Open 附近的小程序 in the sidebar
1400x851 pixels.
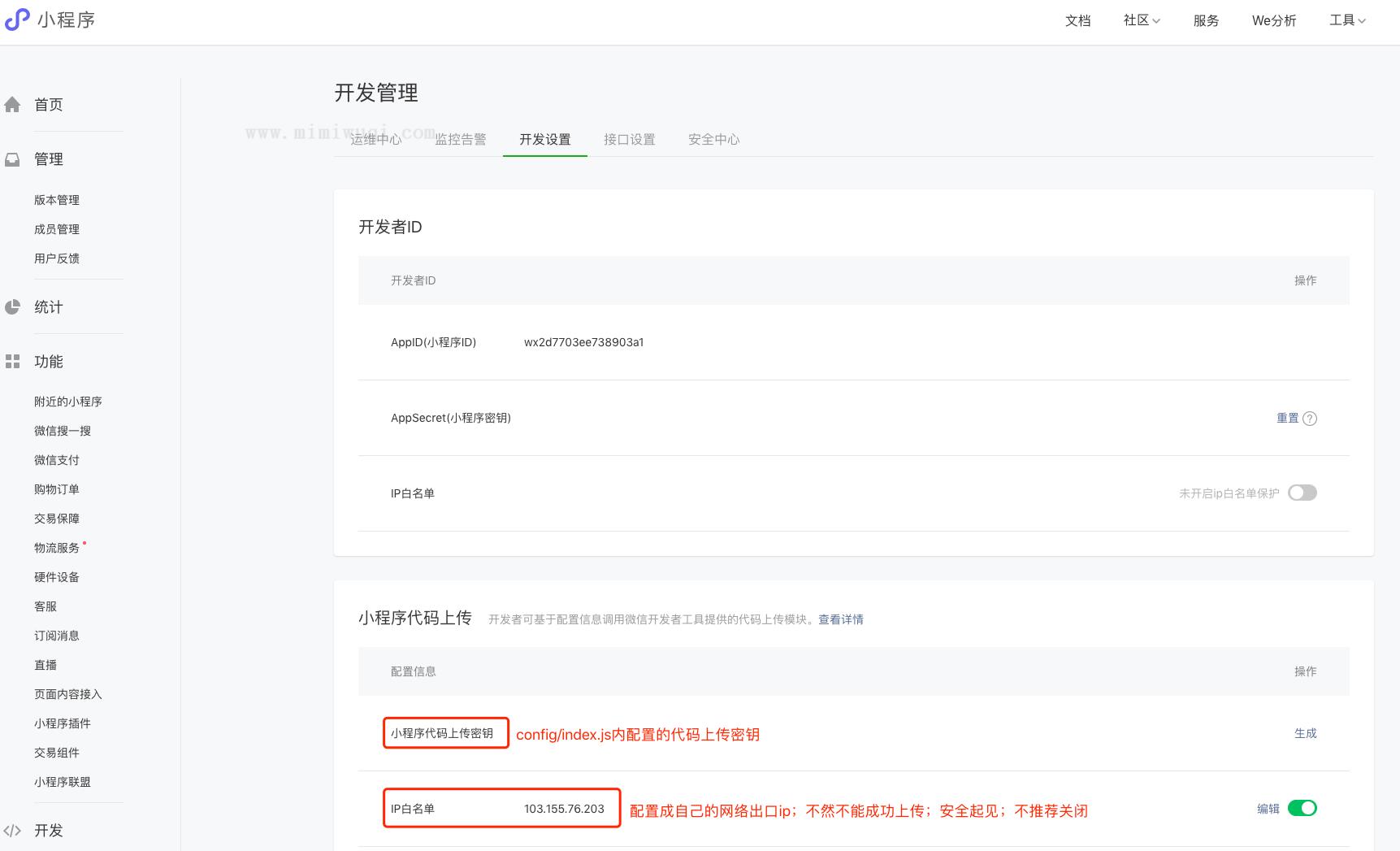[68, 402]
